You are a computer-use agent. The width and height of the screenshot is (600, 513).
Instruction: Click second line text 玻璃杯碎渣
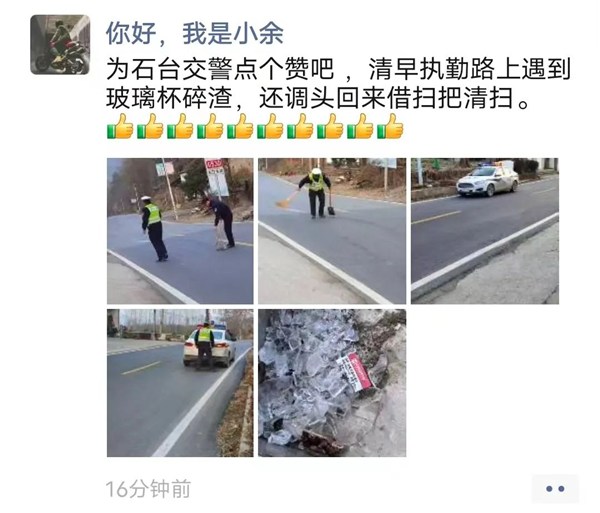(x=170, y=98)
